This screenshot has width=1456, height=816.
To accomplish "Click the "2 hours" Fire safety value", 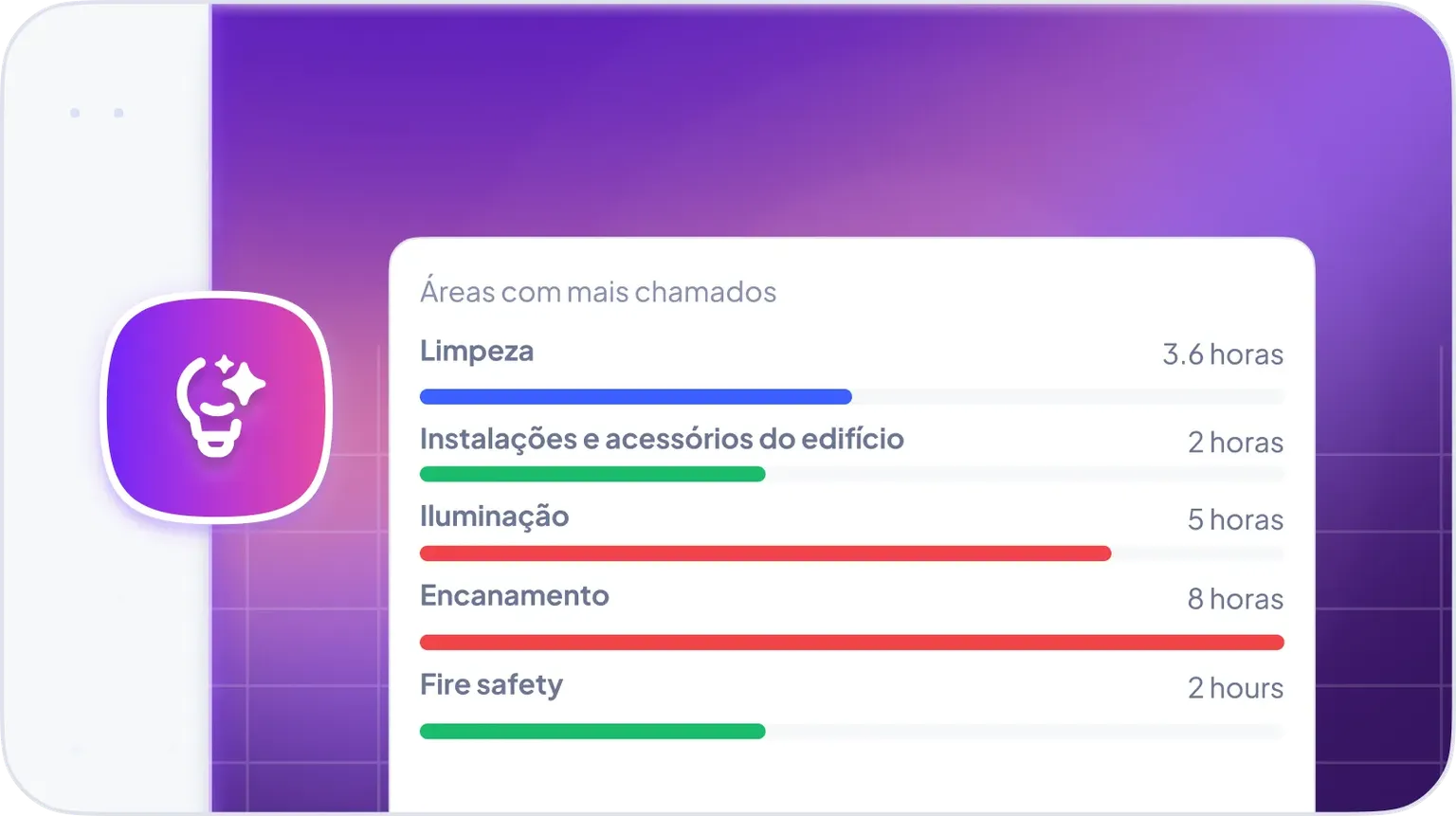I will (x=1235, y=688).
